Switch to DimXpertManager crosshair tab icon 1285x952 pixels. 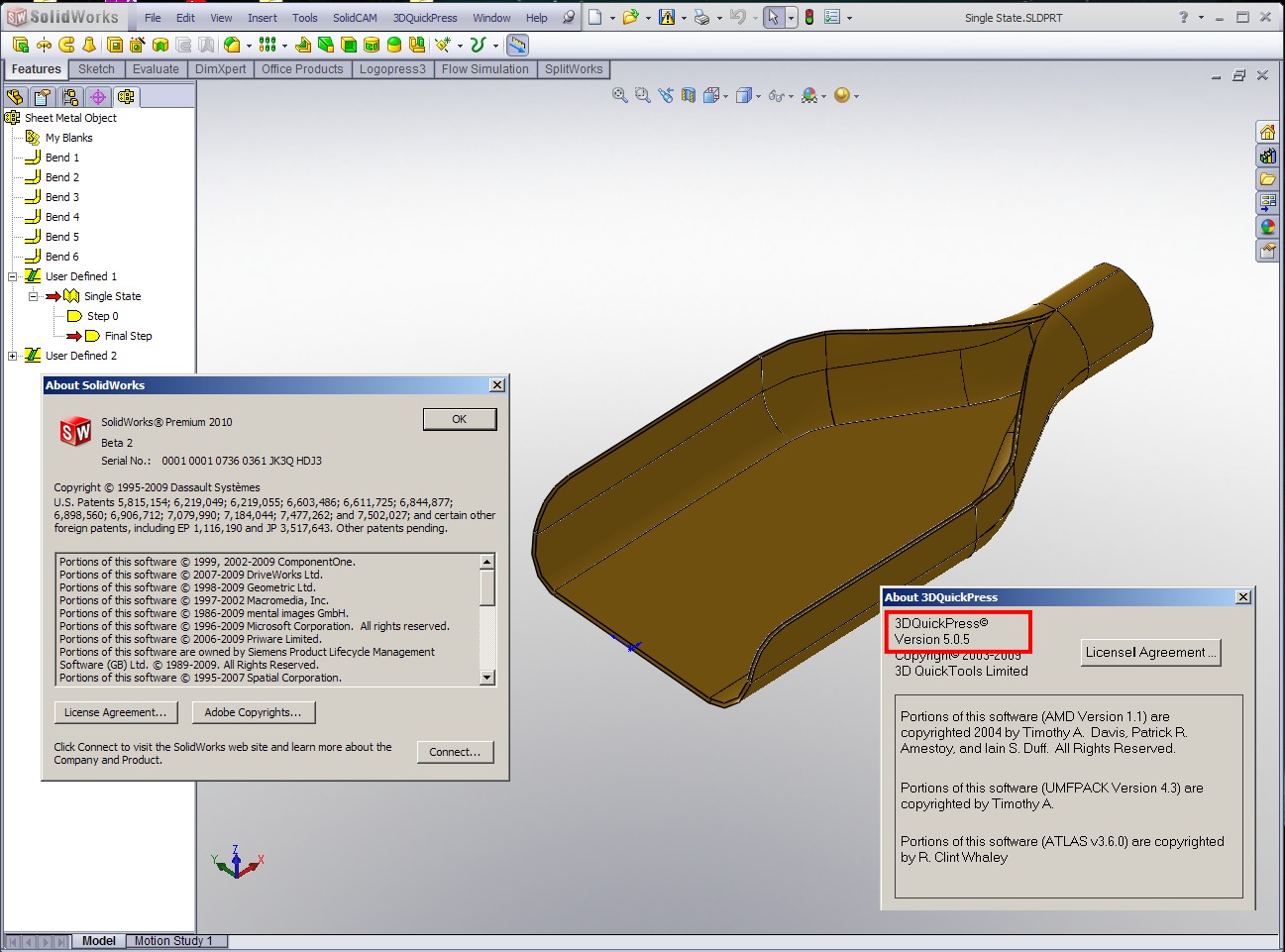[97, 96]
